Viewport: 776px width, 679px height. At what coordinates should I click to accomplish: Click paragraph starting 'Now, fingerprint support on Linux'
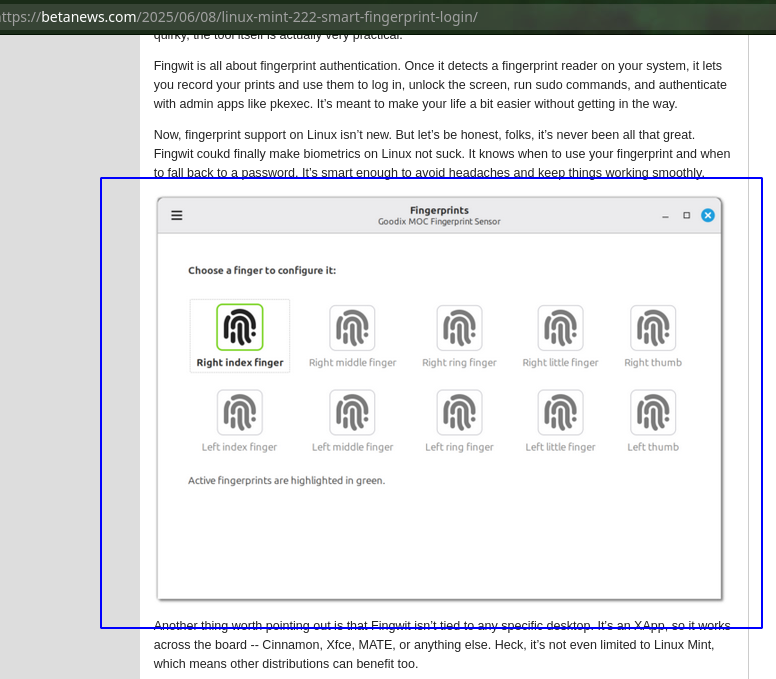click(442, 154)
